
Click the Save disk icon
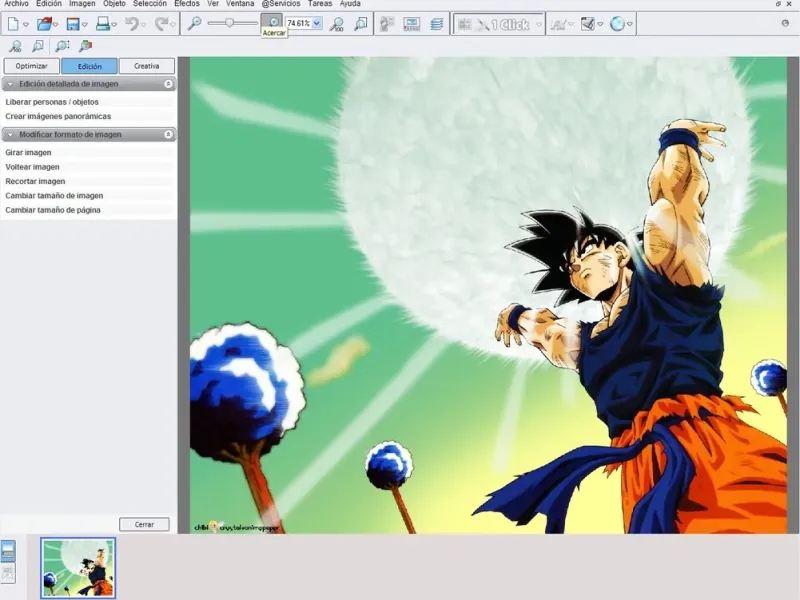(x=73, y=23)
